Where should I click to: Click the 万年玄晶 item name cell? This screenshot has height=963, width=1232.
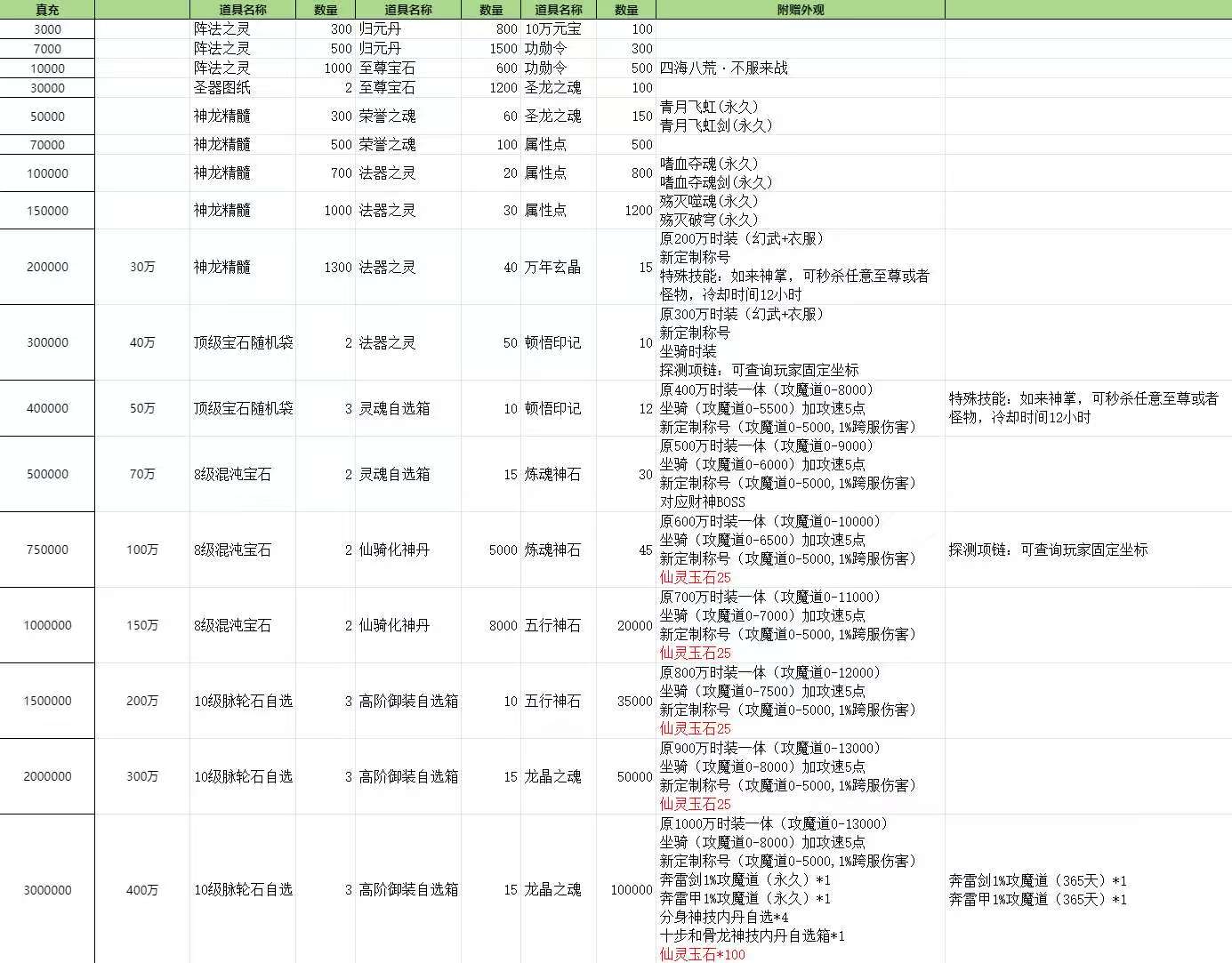[x=559, y=267]
